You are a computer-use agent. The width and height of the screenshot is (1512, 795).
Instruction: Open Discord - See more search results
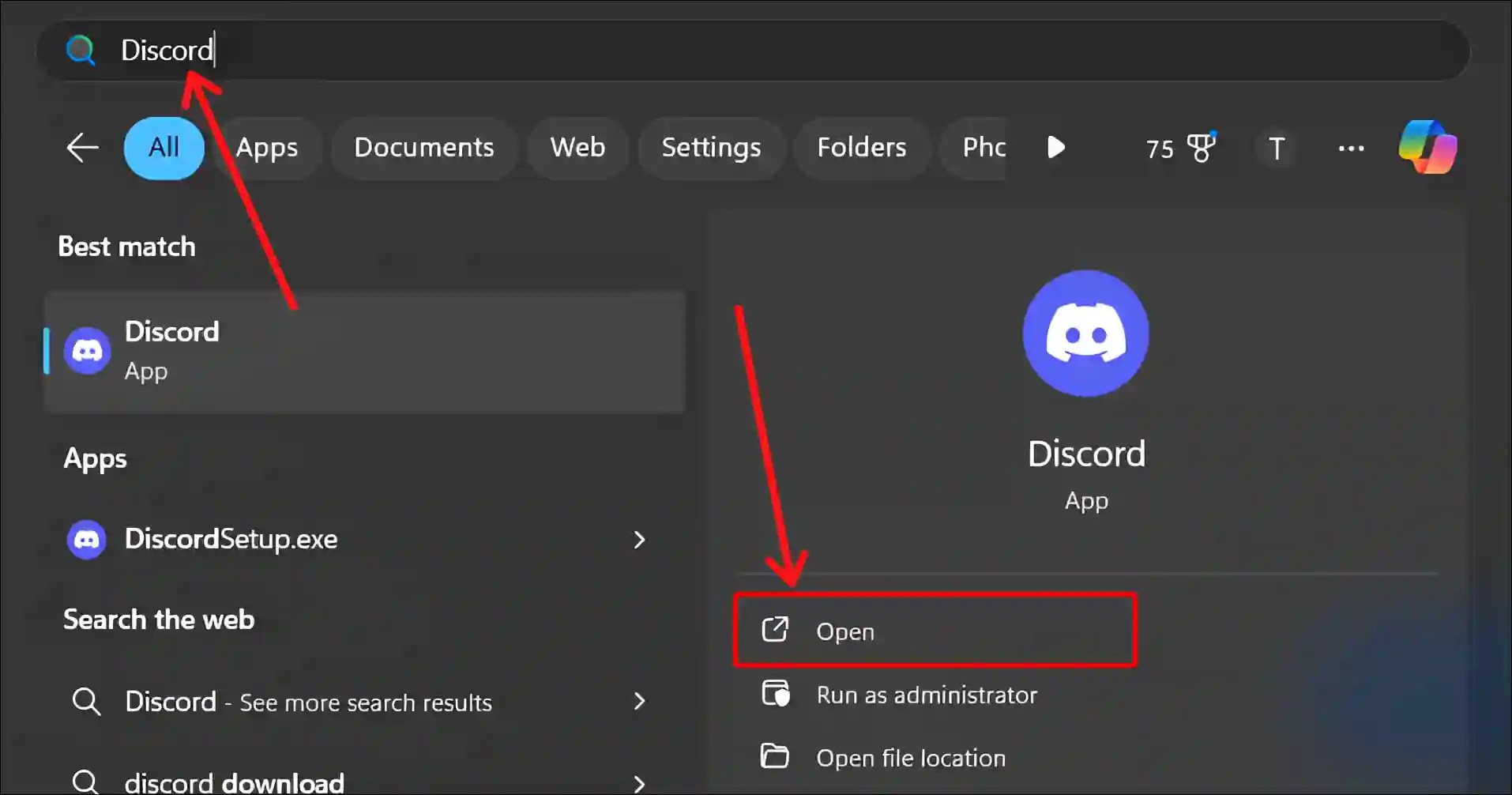click(x=365, y=702)
